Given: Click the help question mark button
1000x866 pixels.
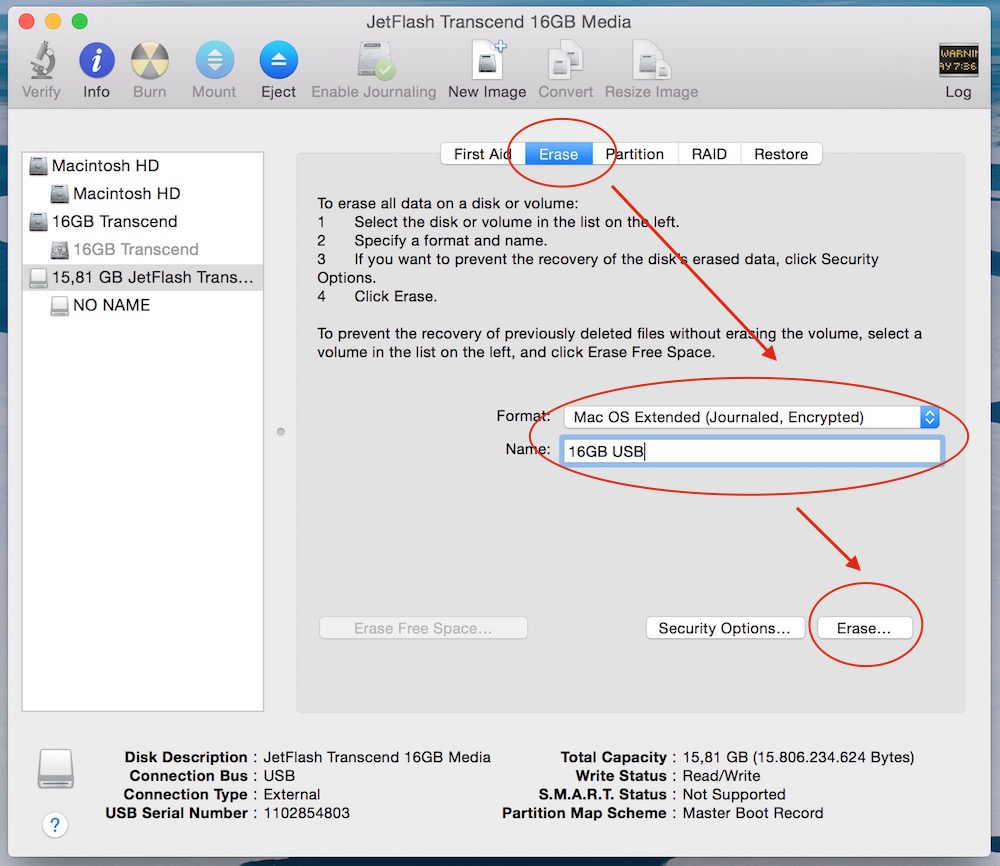Looking at the screenshot, I should coord(55,825).
